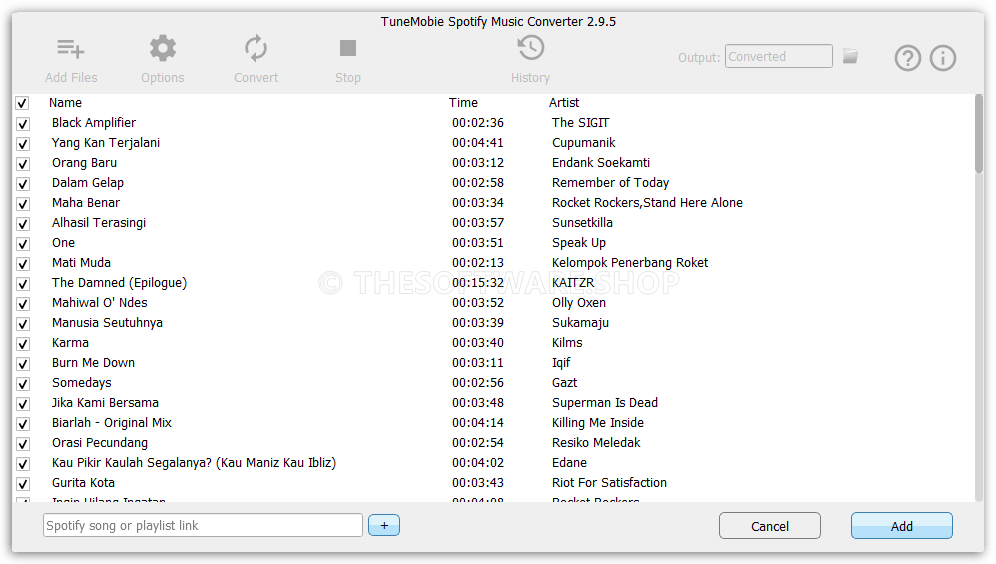
Task: Click the song list vertical scrollbar thumb
Action: point(979,133)
